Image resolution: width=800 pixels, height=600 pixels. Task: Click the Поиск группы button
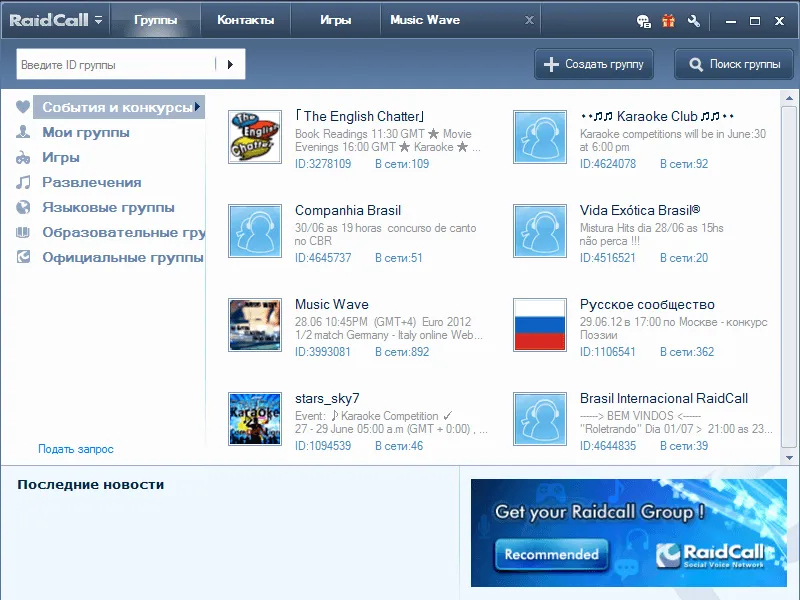point(734,64)
